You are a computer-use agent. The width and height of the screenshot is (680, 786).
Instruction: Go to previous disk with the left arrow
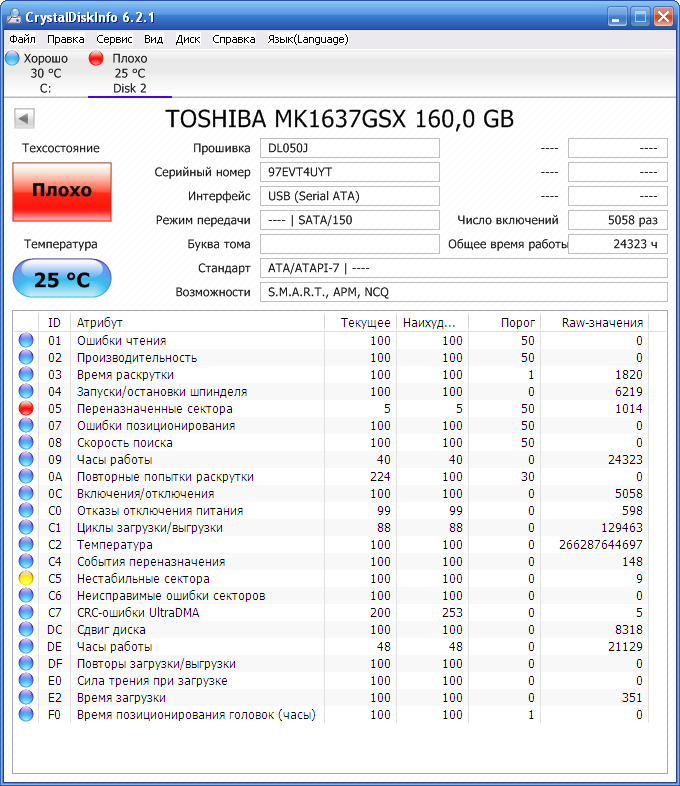(x=24, y=119)
